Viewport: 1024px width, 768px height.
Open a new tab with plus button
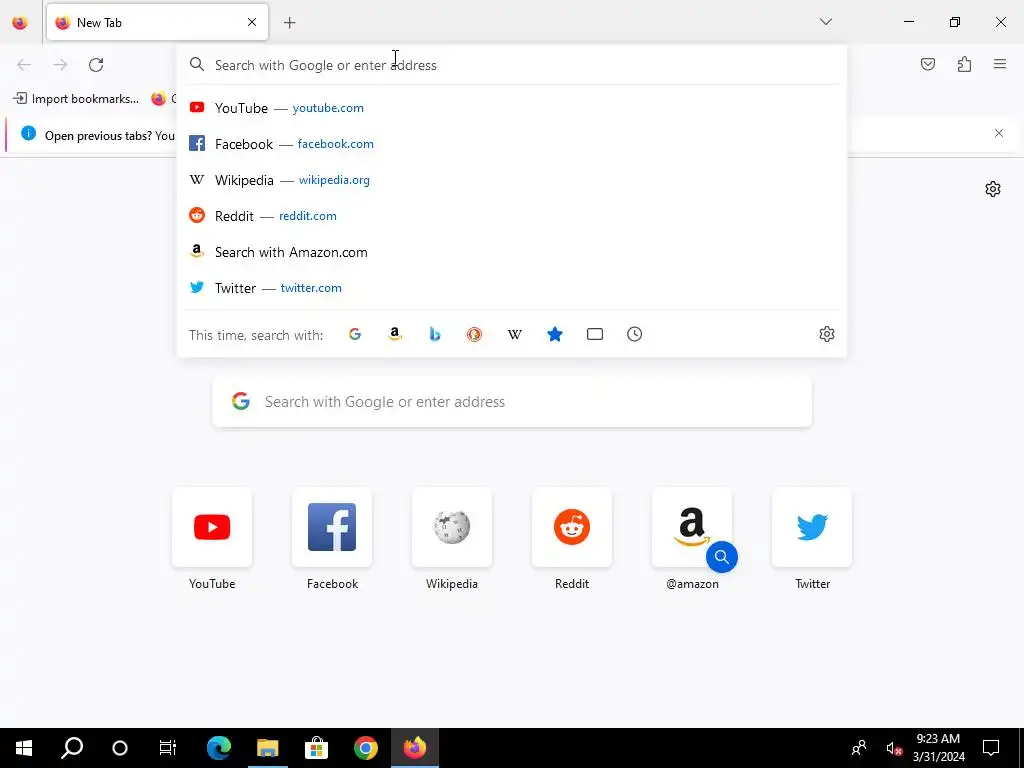[290, 23]
